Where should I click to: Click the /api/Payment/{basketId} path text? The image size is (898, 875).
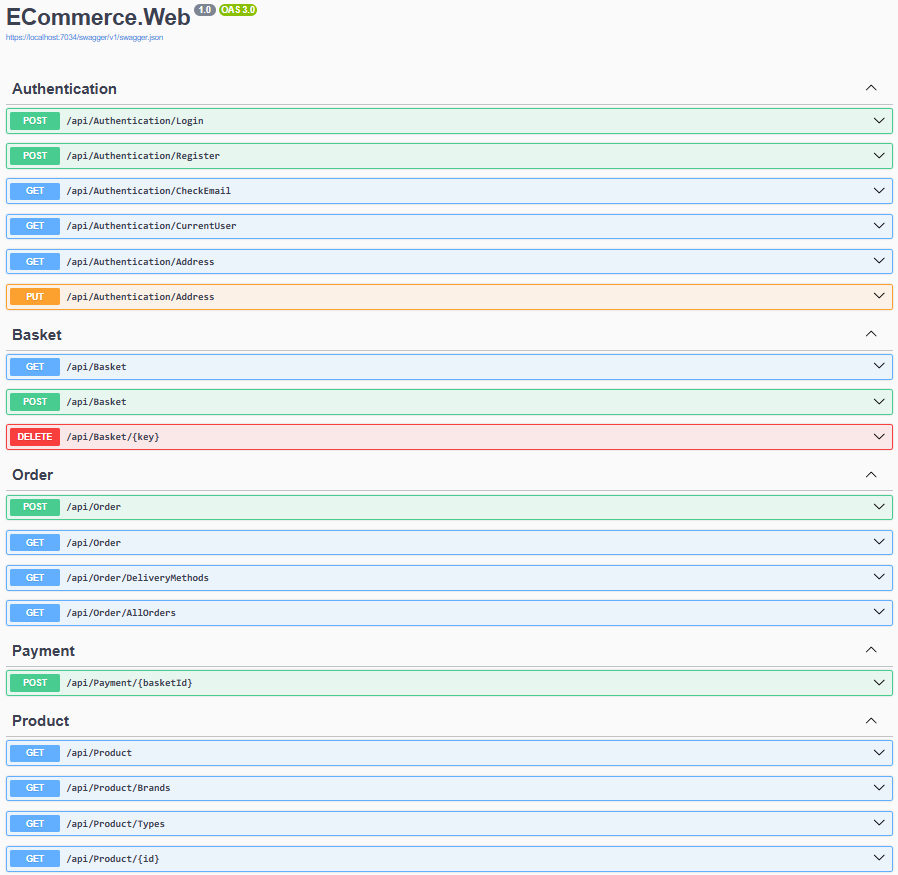click(129, 683)
